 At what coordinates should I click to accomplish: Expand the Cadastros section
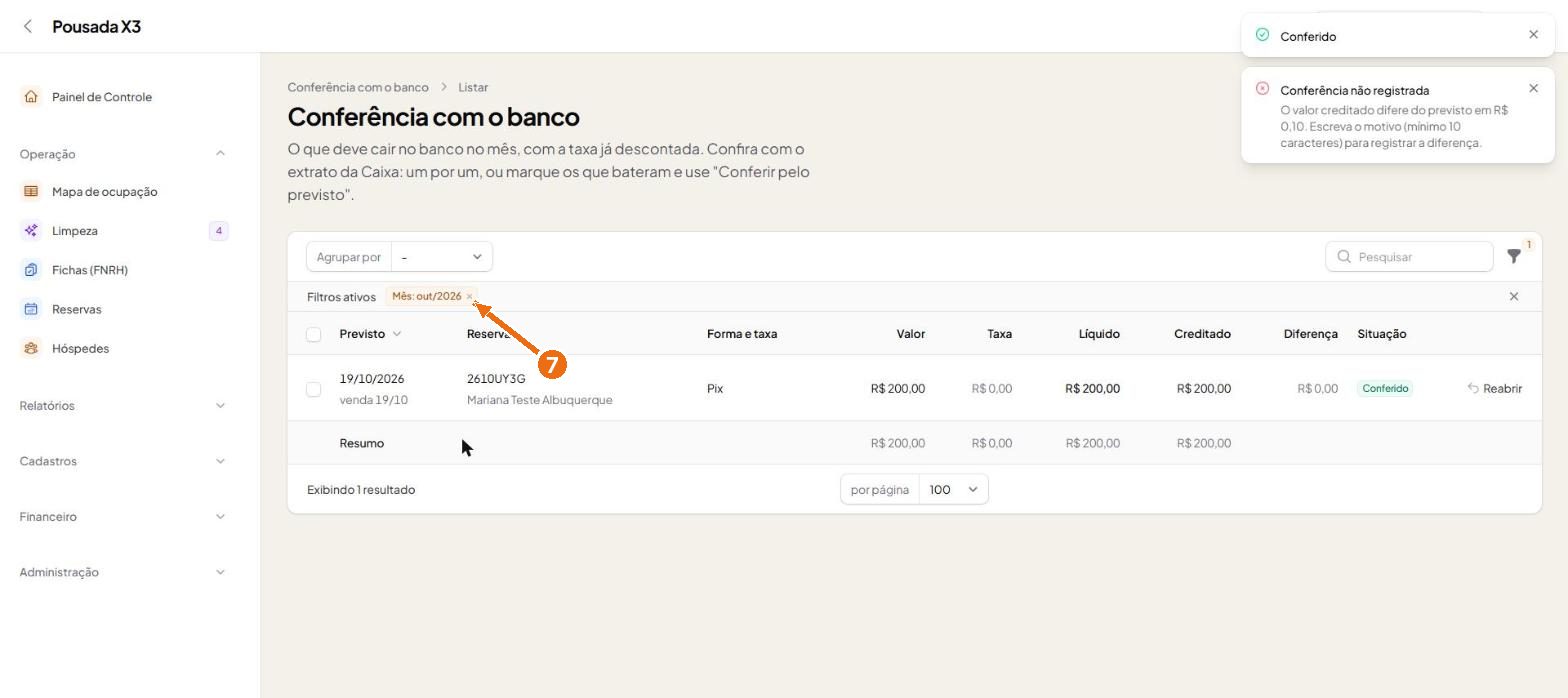click(220, 462)
